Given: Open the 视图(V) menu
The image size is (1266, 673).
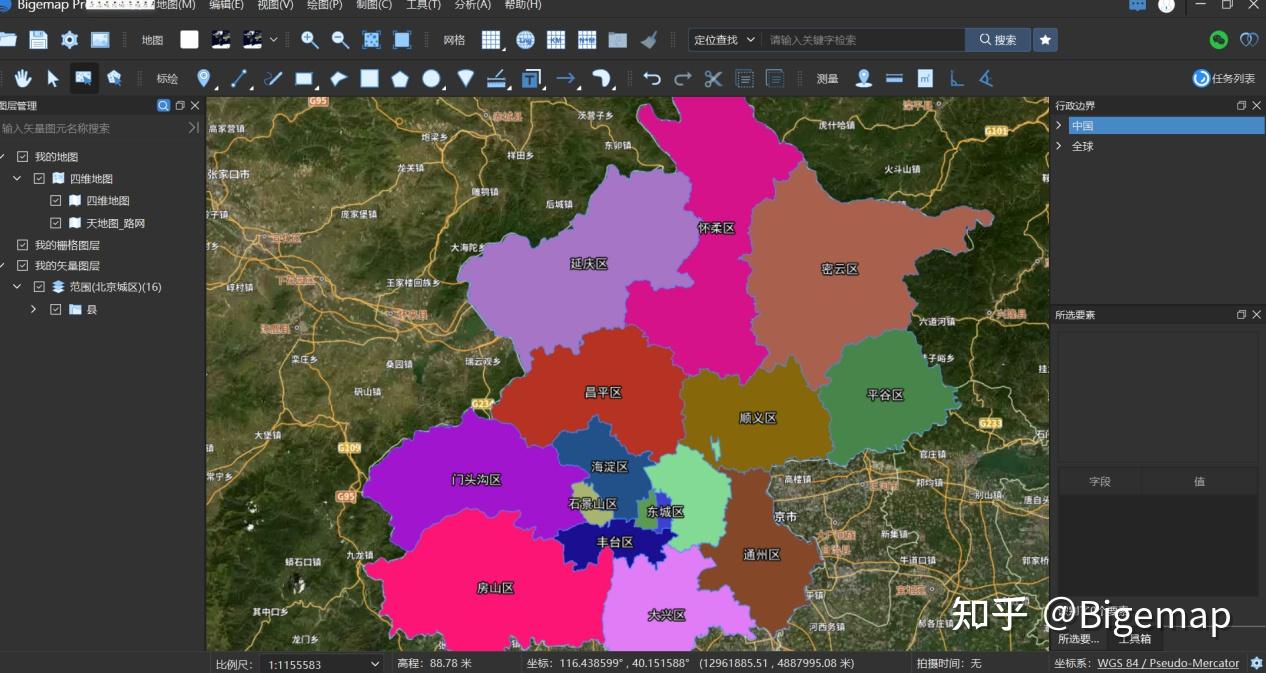Looking at the screenshot, I should 275,5.
